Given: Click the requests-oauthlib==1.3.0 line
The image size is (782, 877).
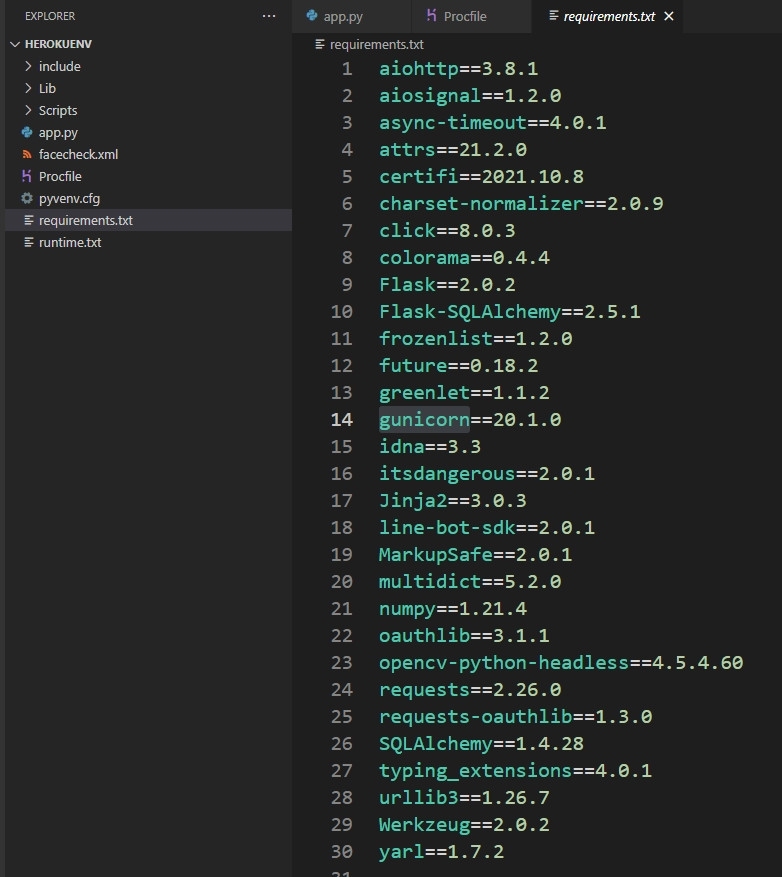Looking at the screenshot, I should [x=515, y=716].
